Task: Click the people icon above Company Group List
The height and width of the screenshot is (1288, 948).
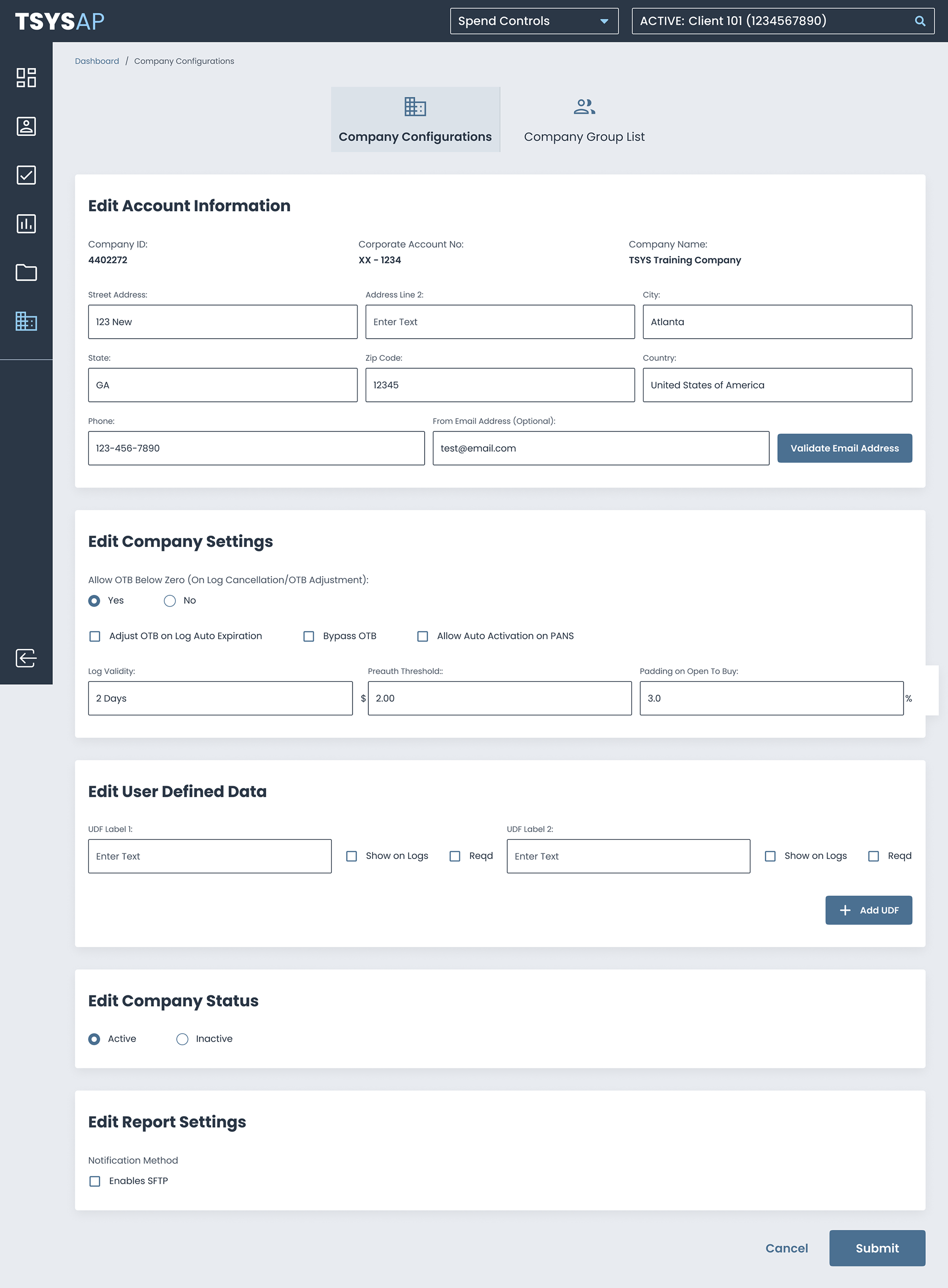Action: pos(584,107)
